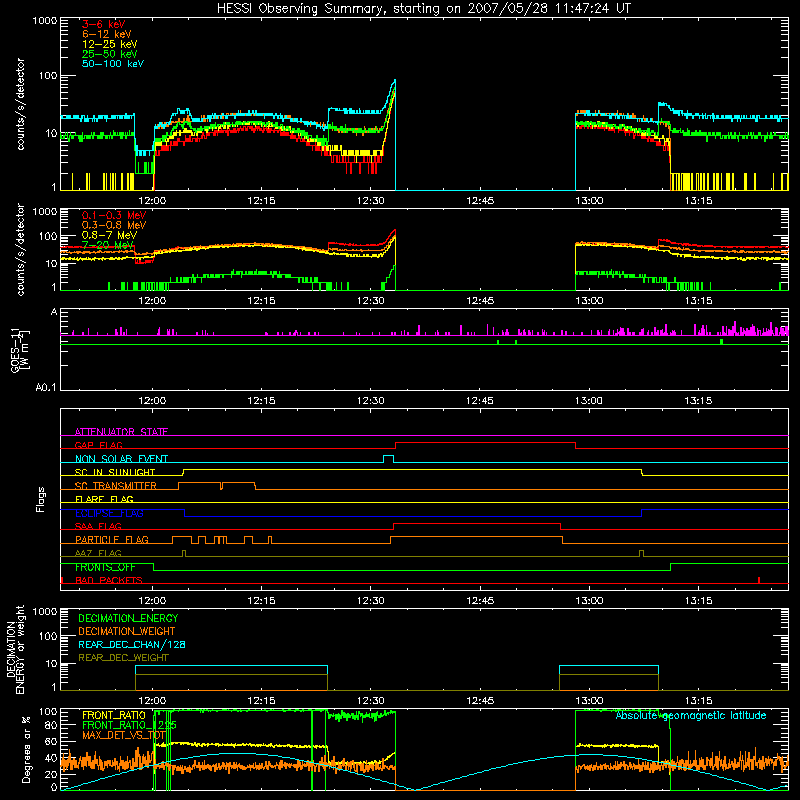Click the Absolute geomagnetic latitude label
This screenshot has height=800, width=800.
click(691, 715)
